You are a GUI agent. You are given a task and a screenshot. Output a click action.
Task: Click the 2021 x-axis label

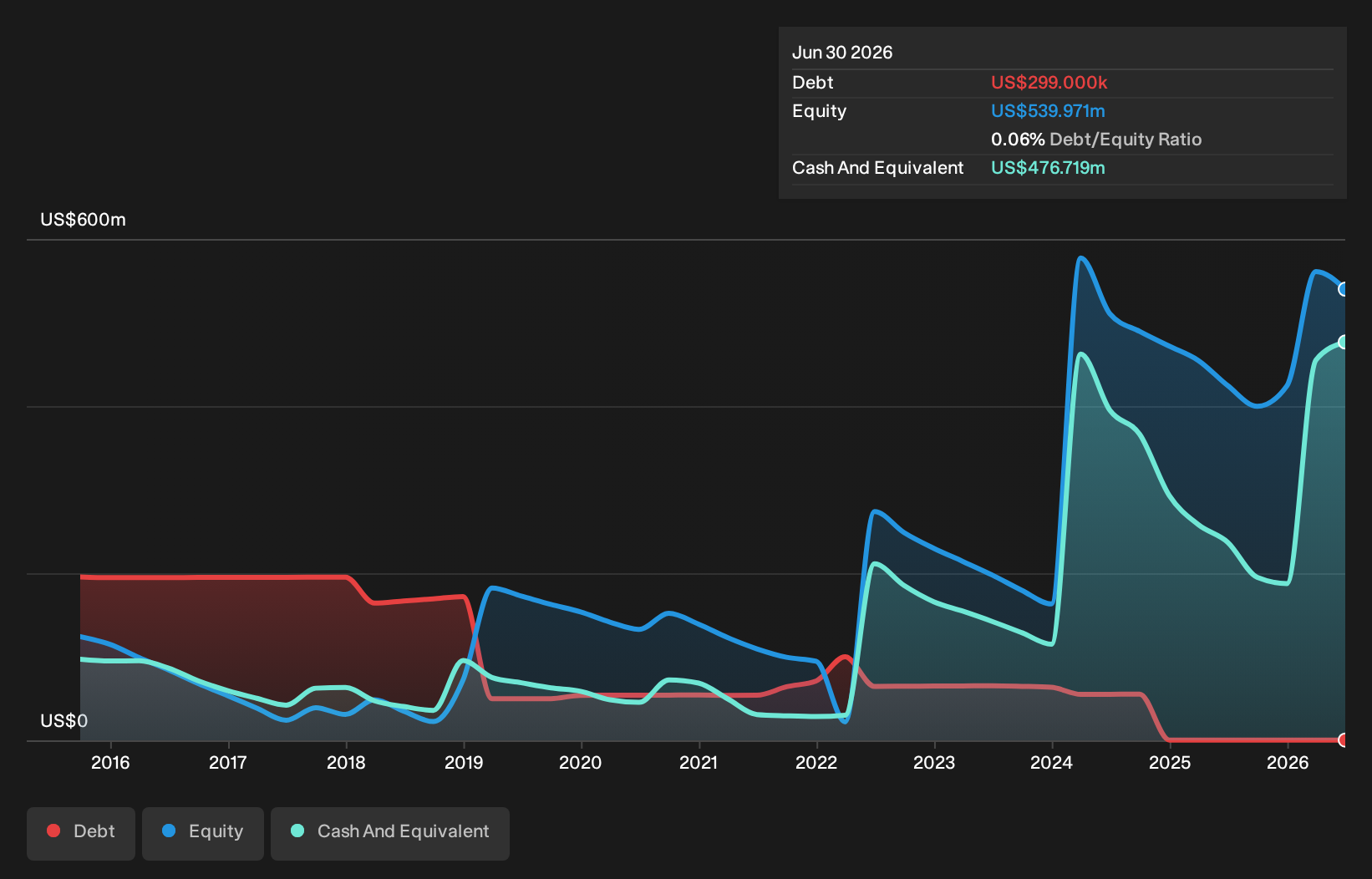pyautogui.click(x=699, y=763)
